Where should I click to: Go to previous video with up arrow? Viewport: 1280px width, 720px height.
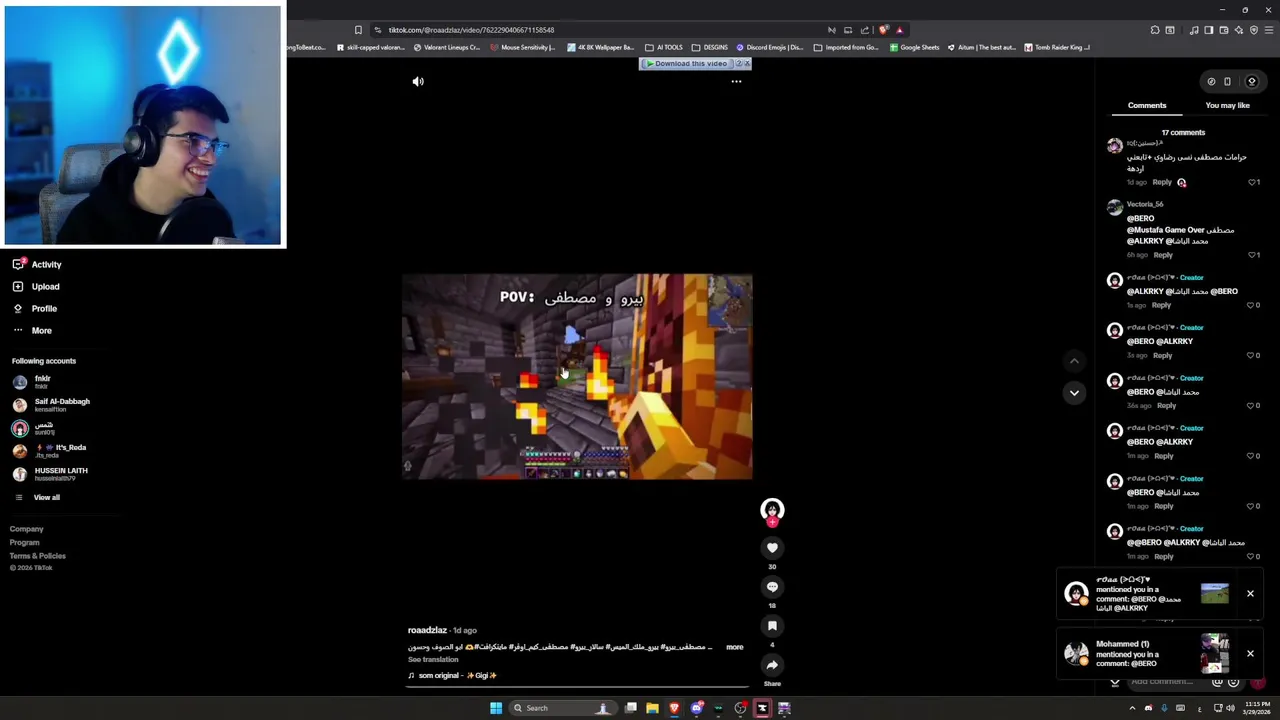point(1074,361)
